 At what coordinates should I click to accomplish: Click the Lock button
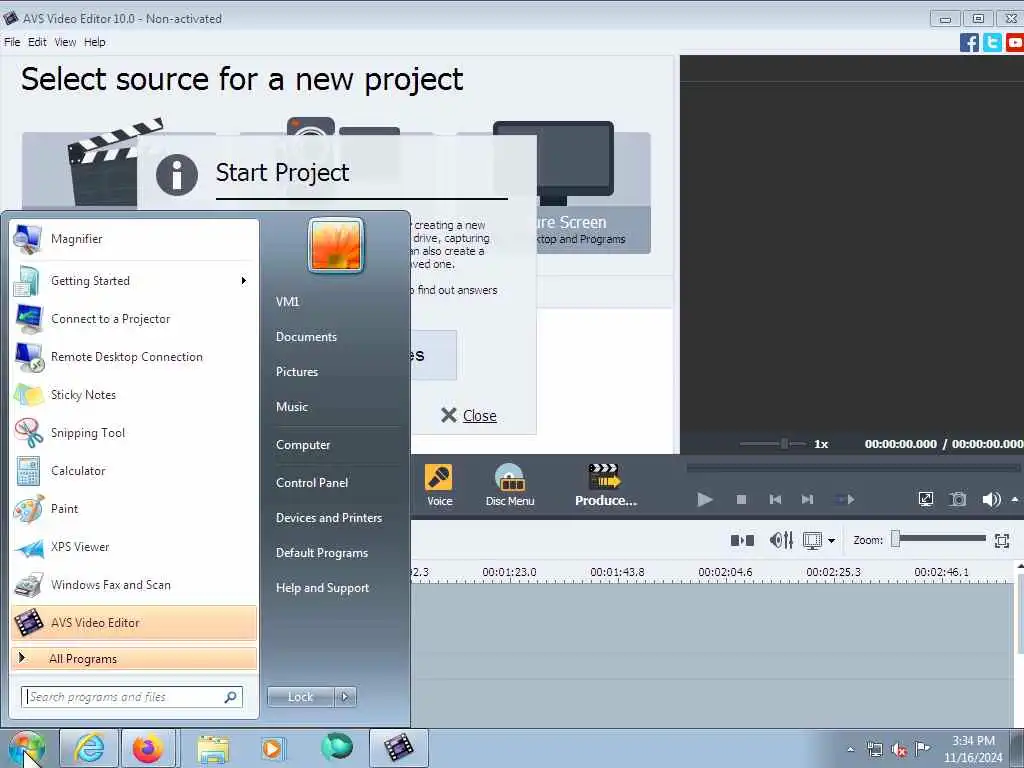coord(300,697)
